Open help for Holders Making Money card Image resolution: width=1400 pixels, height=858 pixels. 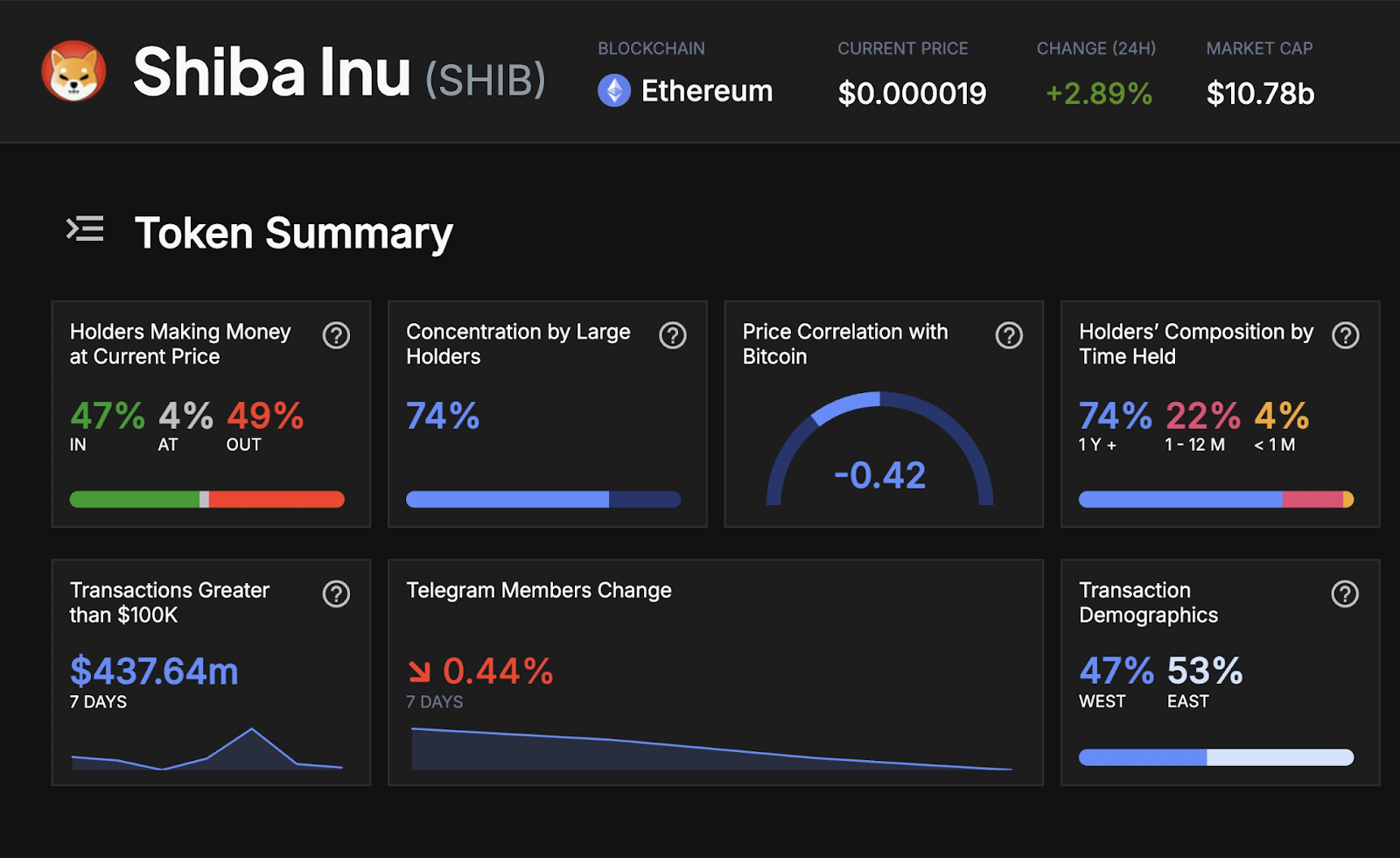[336, 335]
